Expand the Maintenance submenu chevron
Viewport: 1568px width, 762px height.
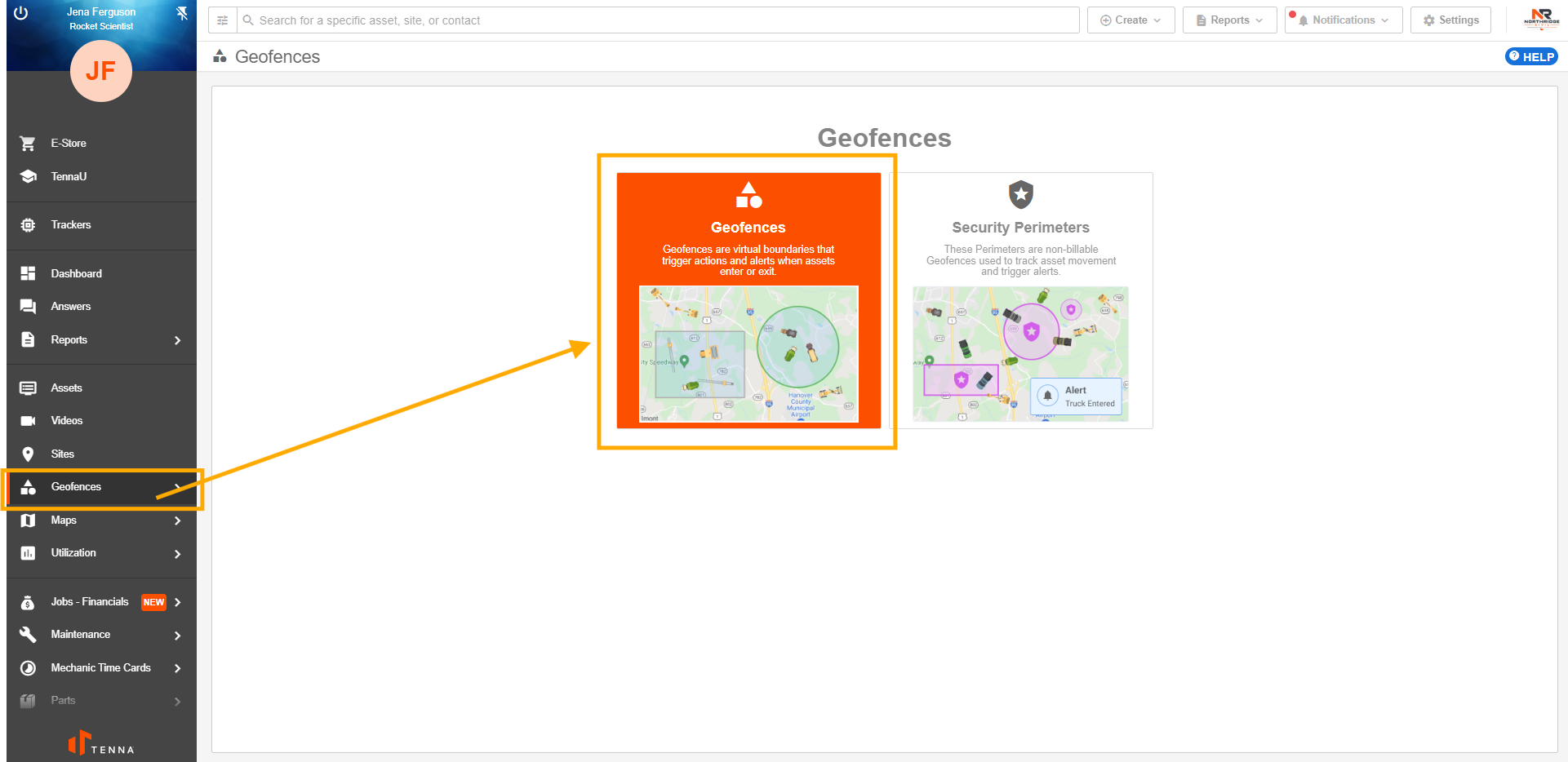click(x=177, y=636)
